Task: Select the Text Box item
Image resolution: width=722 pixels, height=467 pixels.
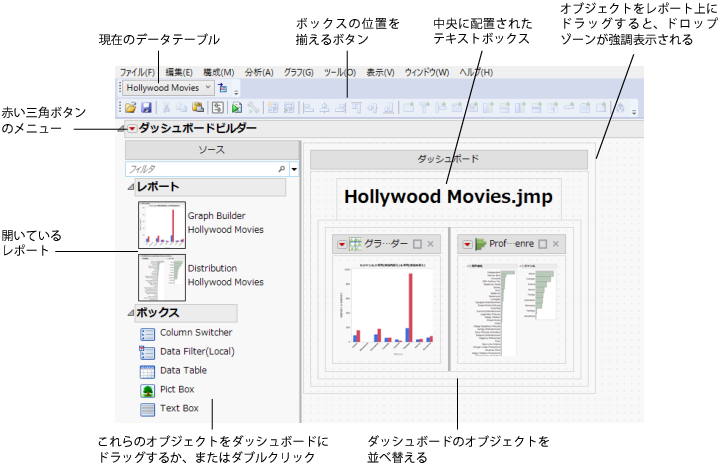Action: coord(179,409)
